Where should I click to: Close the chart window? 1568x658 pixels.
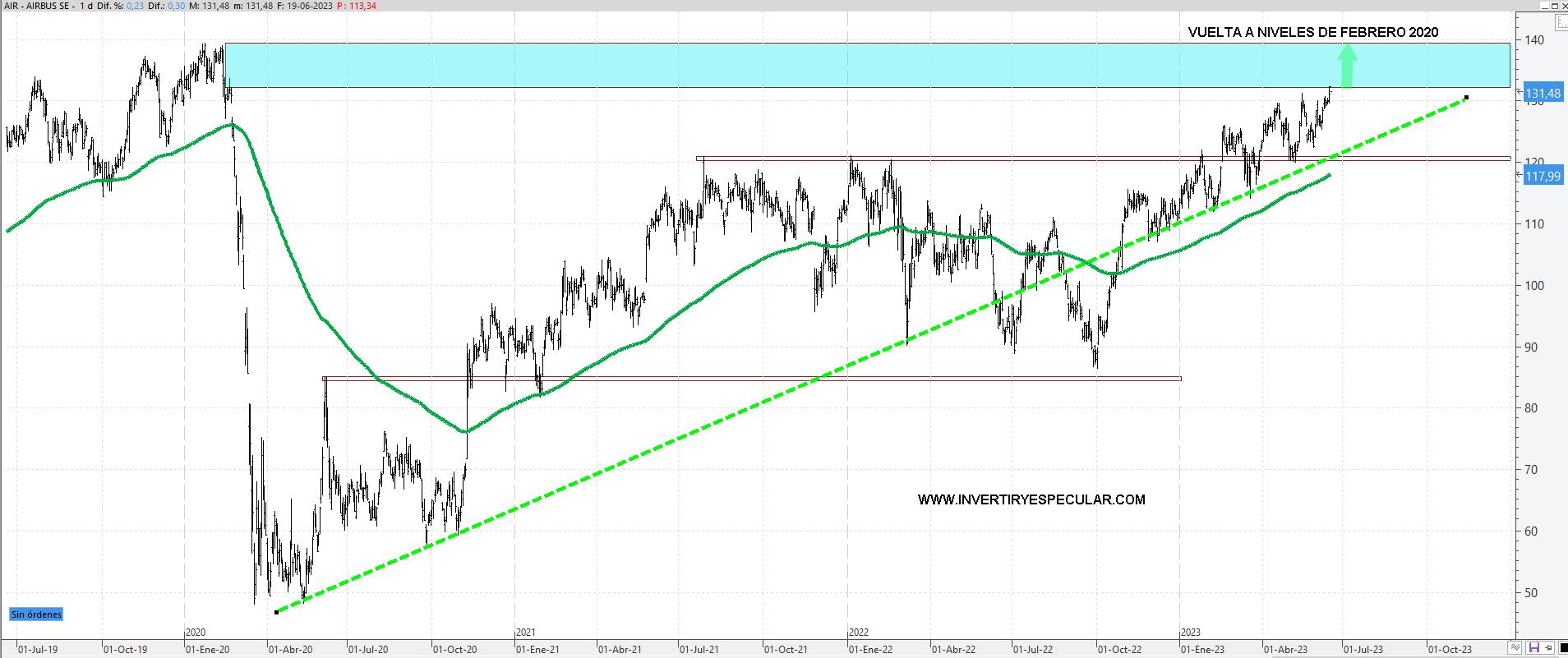(x=1563, y=6)
